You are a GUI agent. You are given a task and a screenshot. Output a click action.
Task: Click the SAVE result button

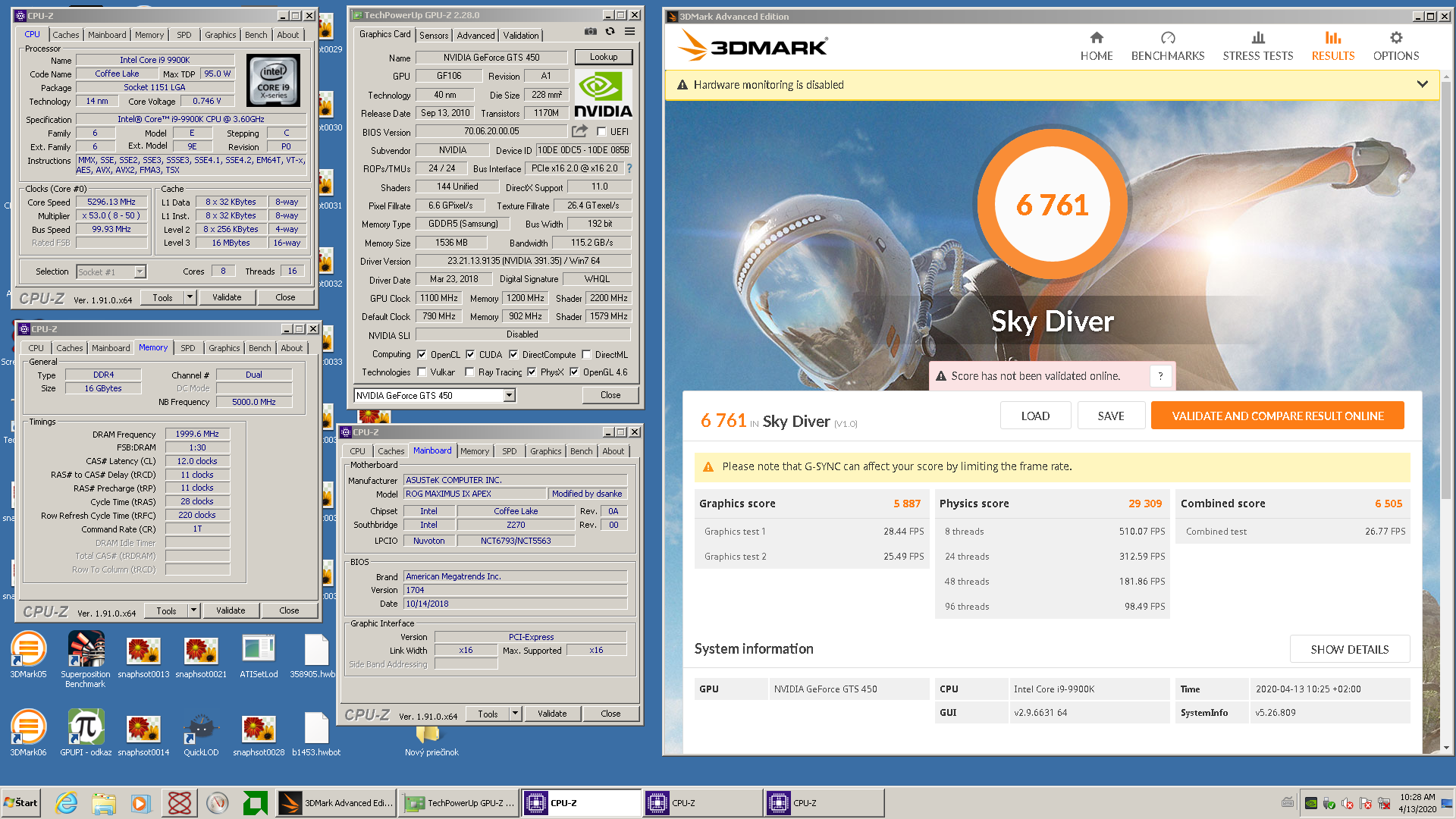point(1111,416)
